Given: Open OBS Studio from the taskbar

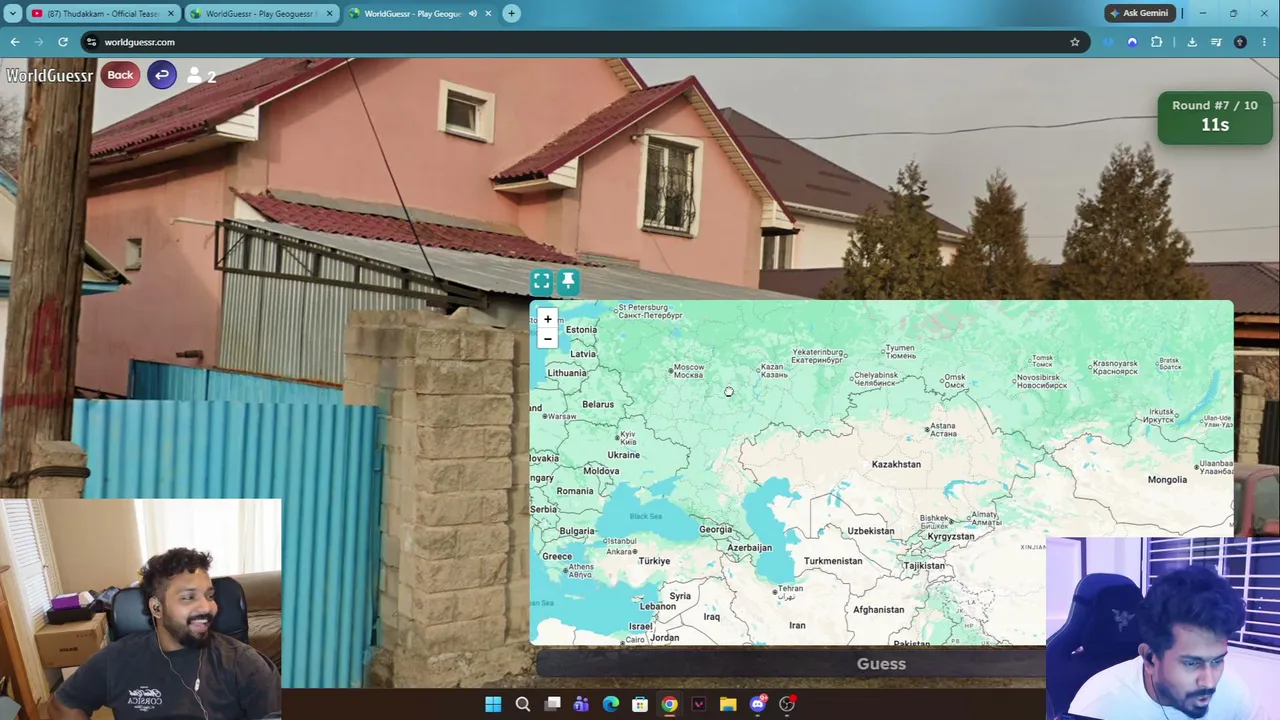Looking at the screenshot, I should 787,704.
